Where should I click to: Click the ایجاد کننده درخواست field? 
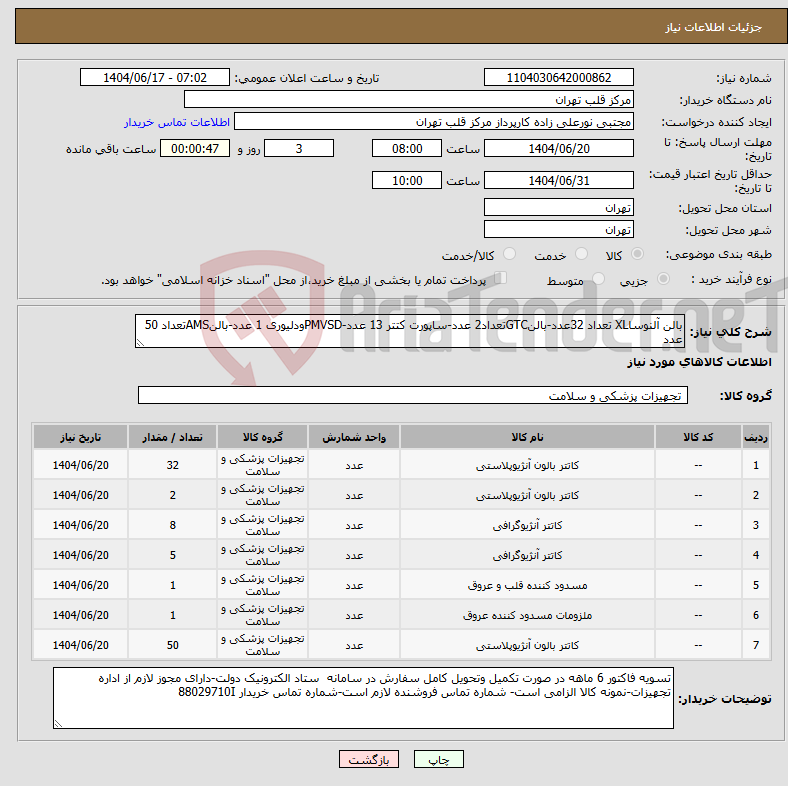tap(434, 122)
